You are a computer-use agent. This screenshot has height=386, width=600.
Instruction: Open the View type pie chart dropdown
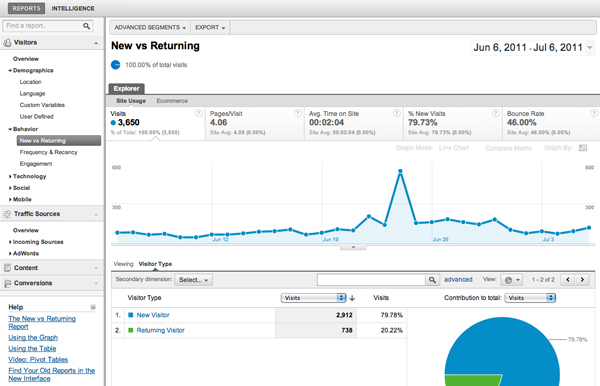click(512, 280)
